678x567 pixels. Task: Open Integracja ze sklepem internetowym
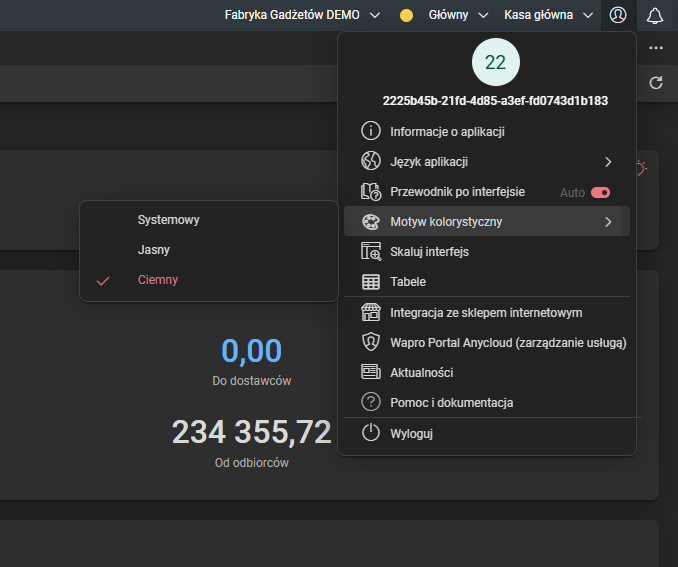click(486, 312)
